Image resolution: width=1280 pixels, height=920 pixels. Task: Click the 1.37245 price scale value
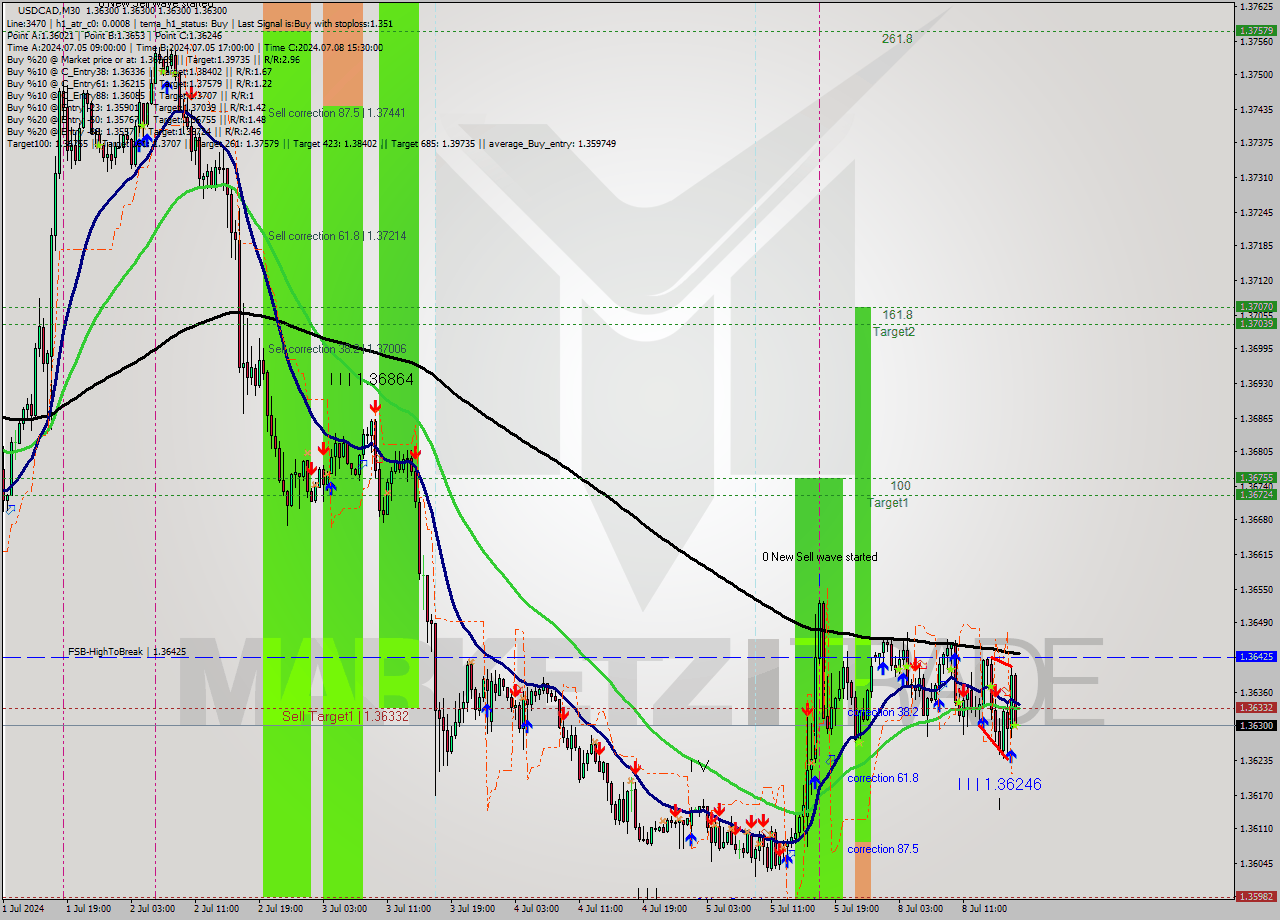[x=1256, y=212]
